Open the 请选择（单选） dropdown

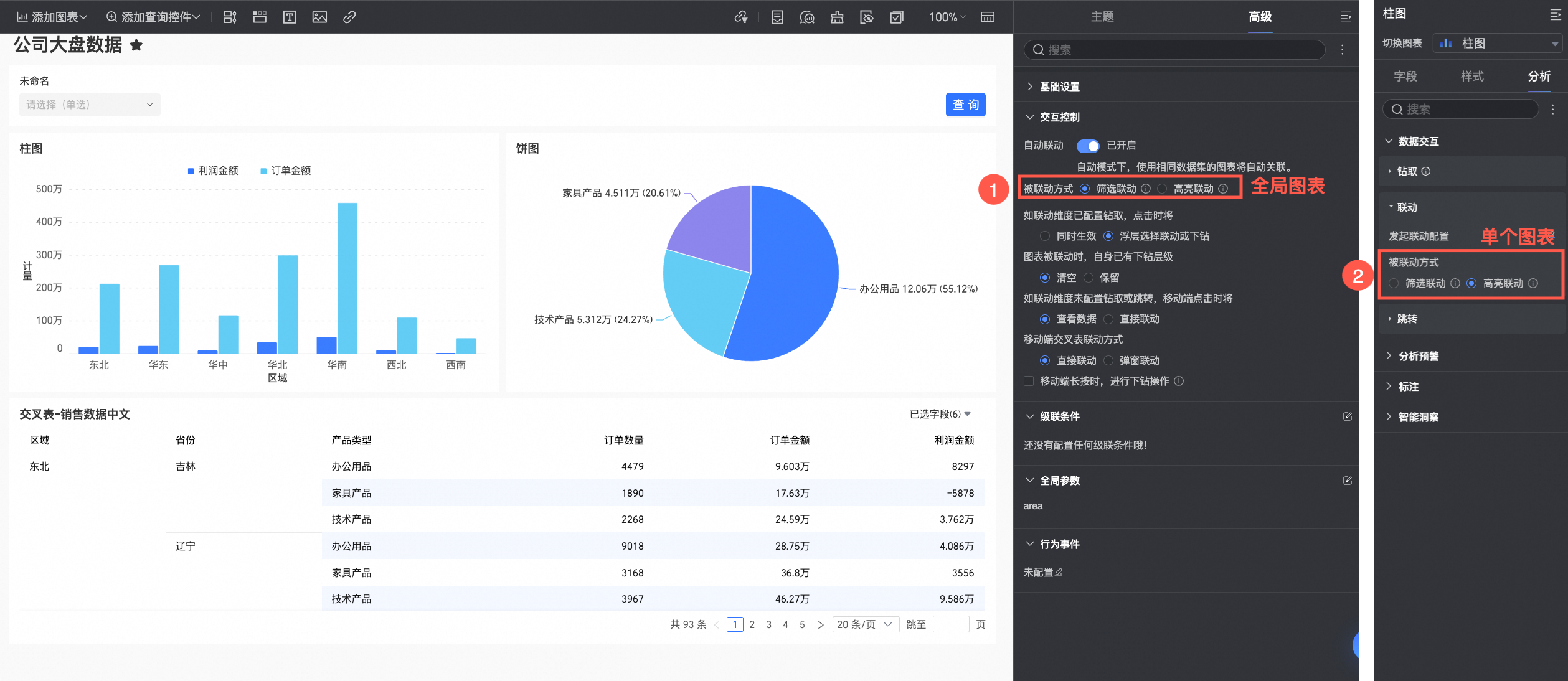click(x=90, y=105)
